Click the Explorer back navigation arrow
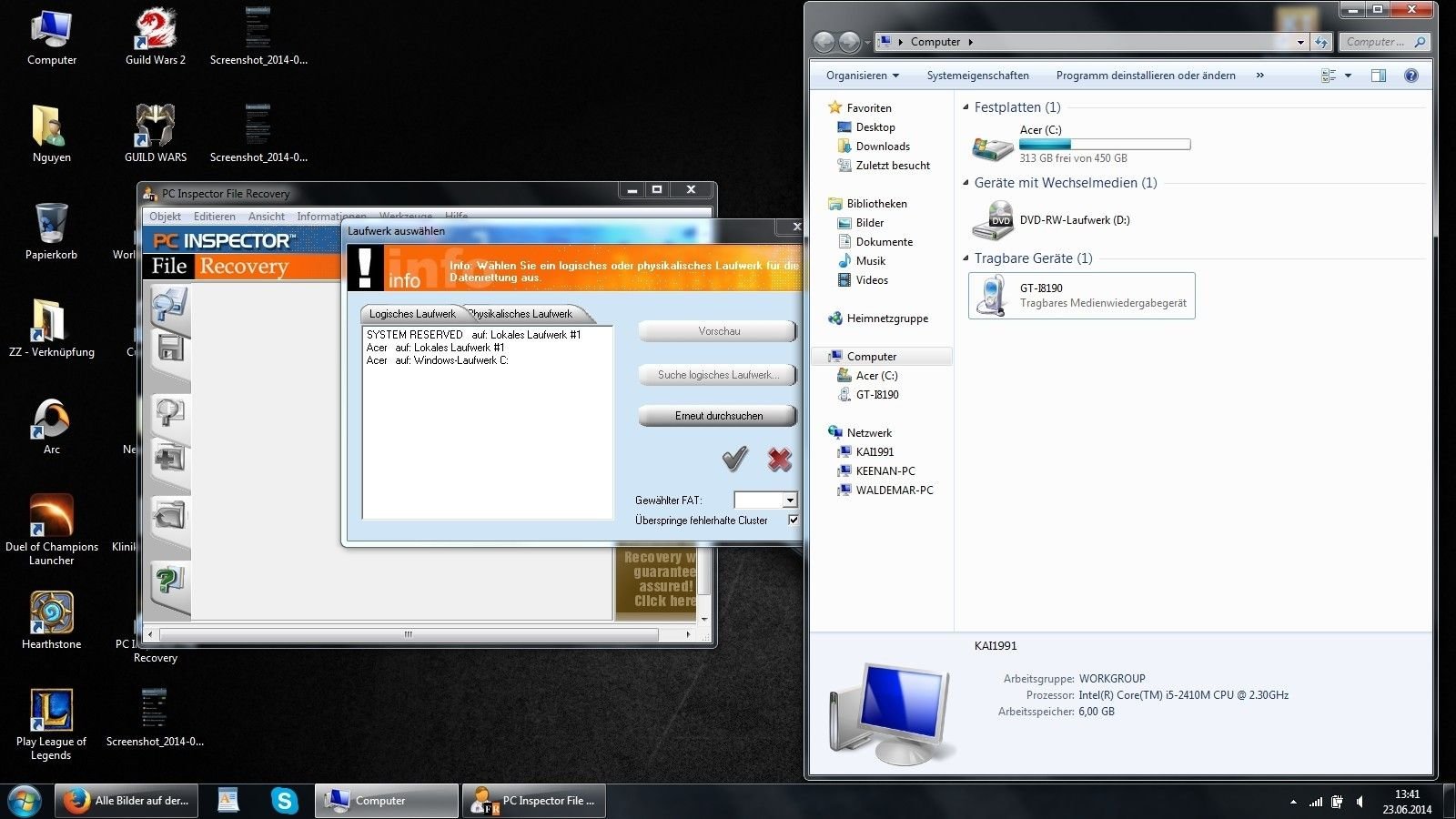 tap(824, 42)
